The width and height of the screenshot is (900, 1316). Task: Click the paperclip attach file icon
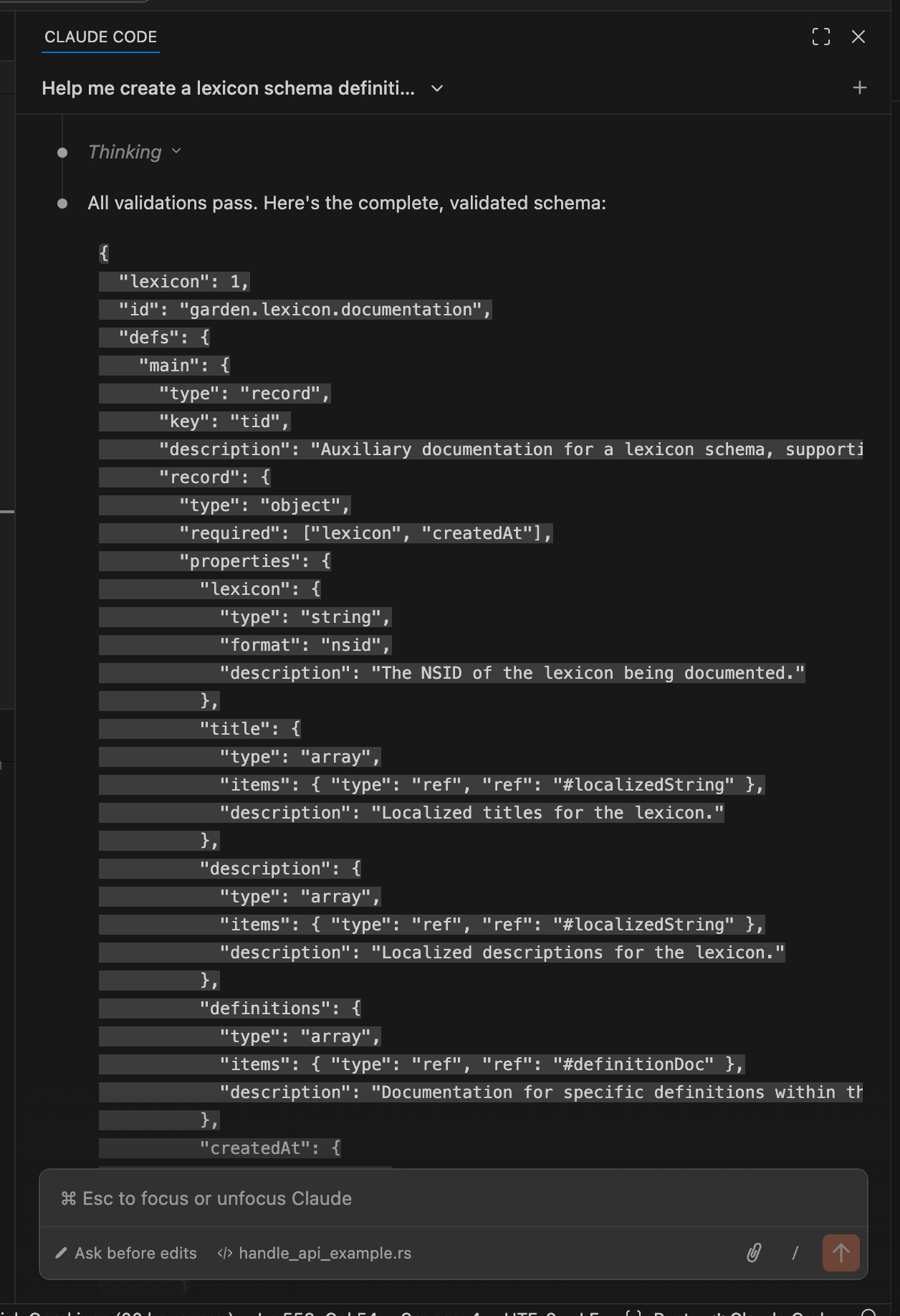(753, 1253)
